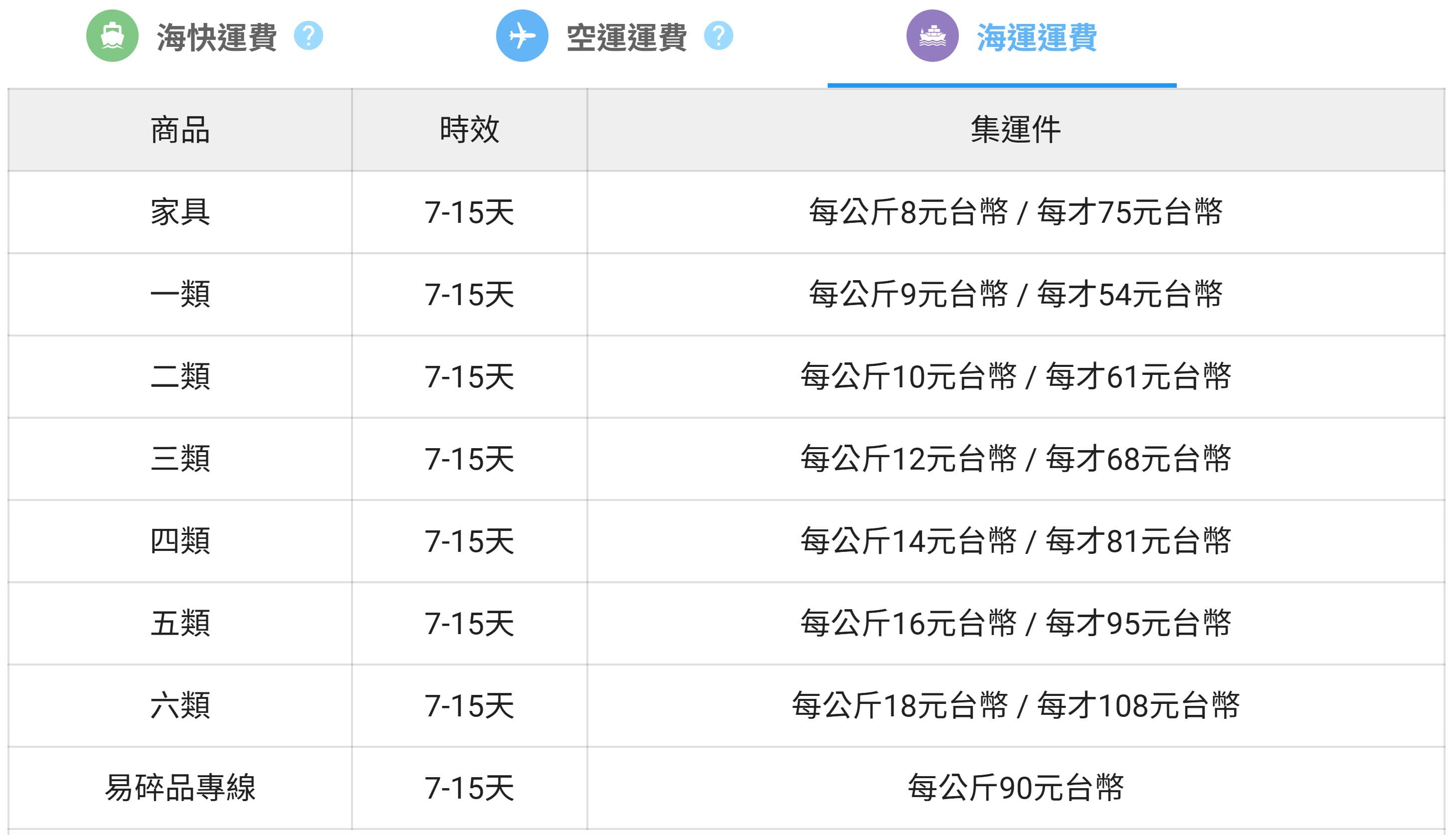
Task: Select the 六類 rate 每才108元台幣 cell
Action: pos(1138,706)
